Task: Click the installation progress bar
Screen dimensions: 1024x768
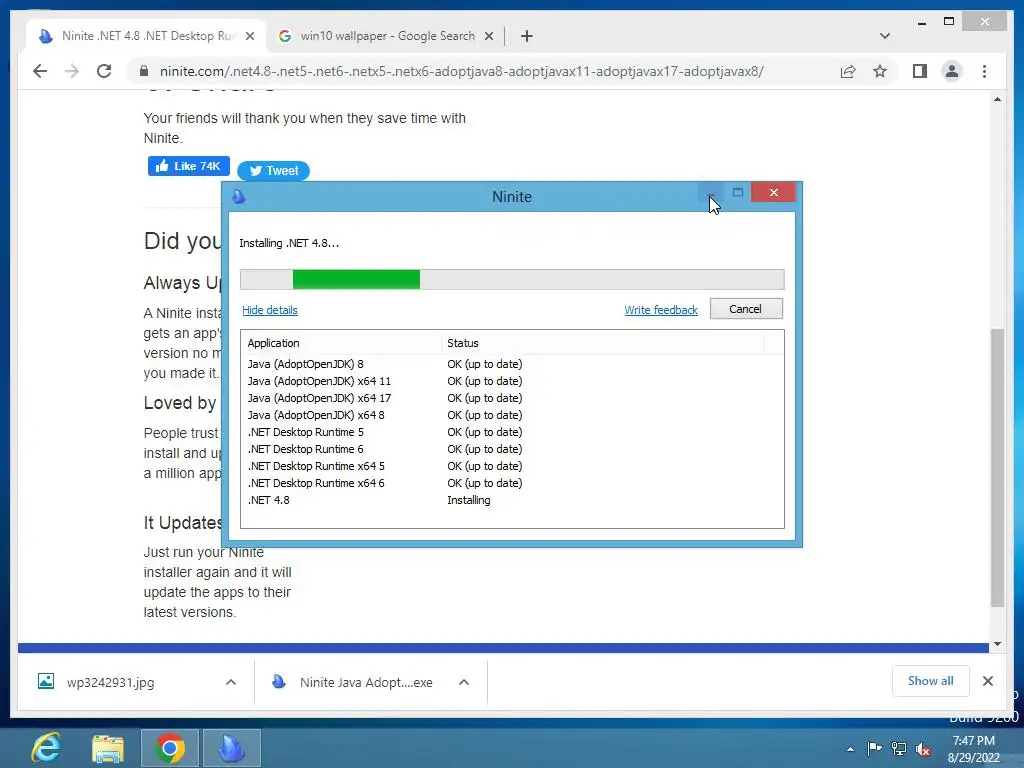Action: point(512,279)
